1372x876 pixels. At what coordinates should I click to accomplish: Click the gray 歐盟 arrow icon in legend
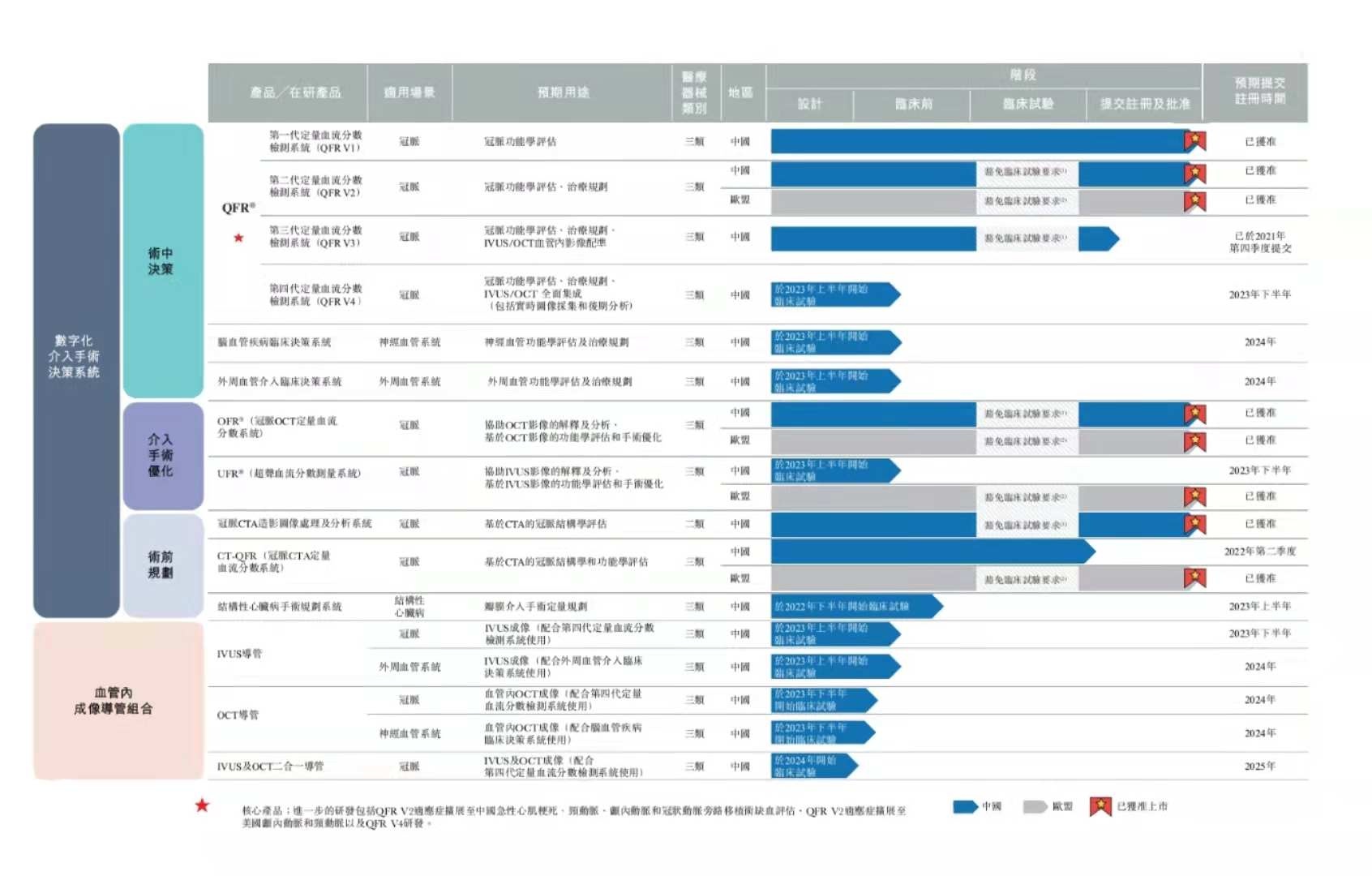point(1035,807)
